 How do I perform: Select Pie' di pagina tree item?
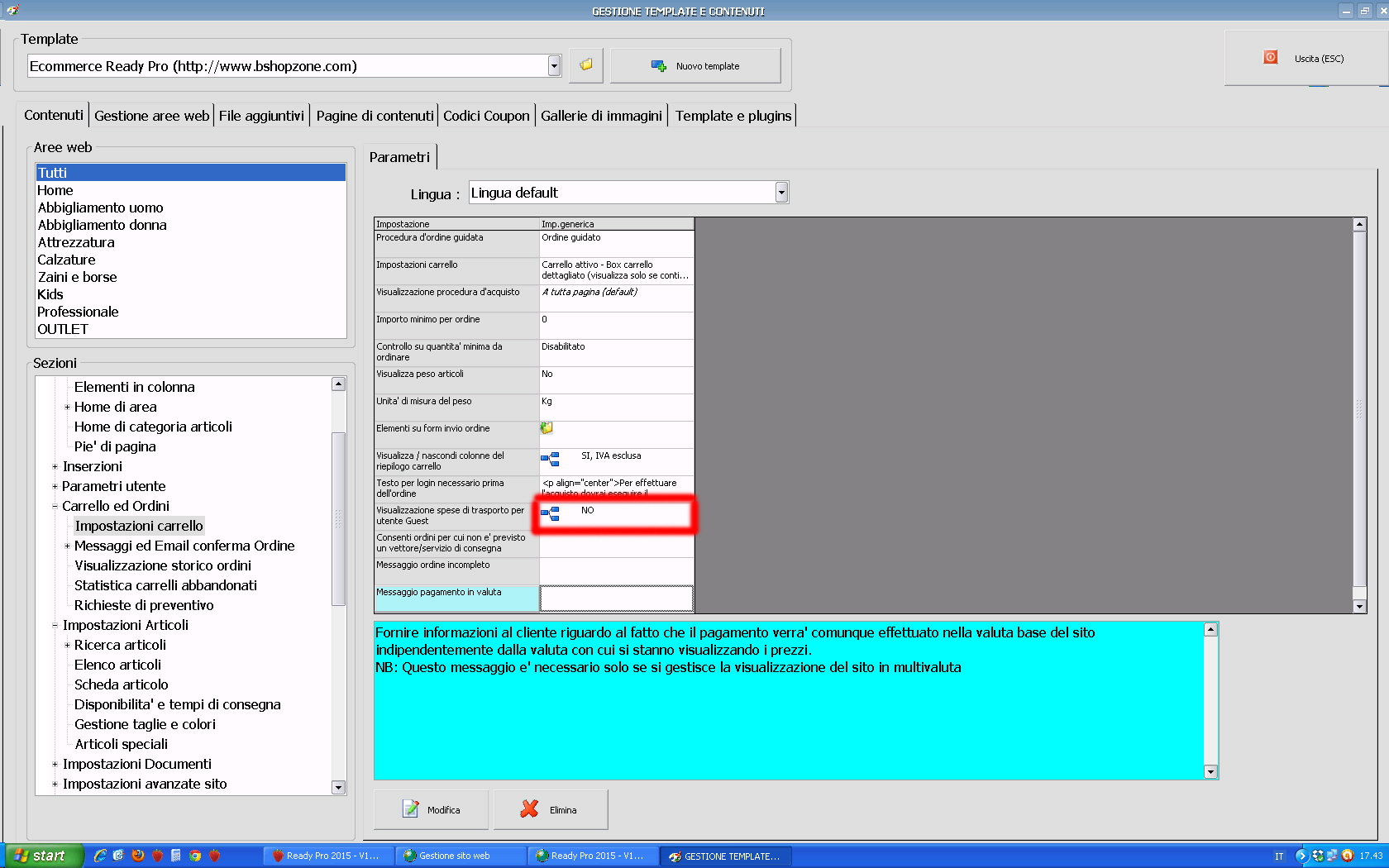(115, 446)
